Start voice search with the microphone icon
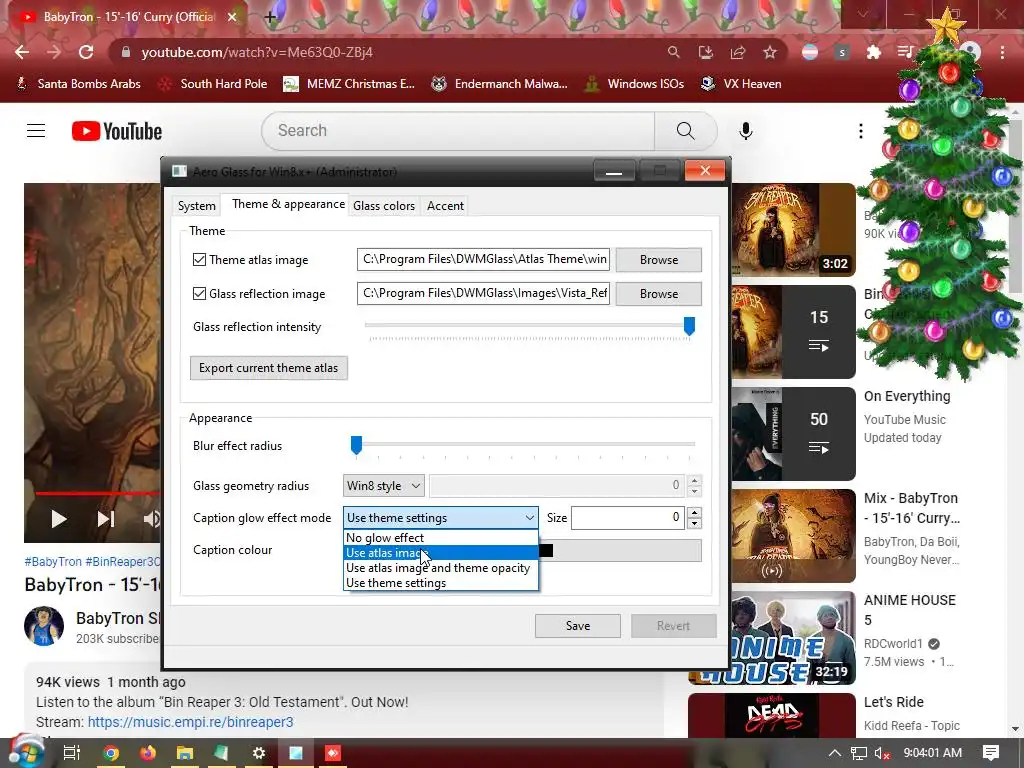1024x768 pixels. tap(745, 131)
